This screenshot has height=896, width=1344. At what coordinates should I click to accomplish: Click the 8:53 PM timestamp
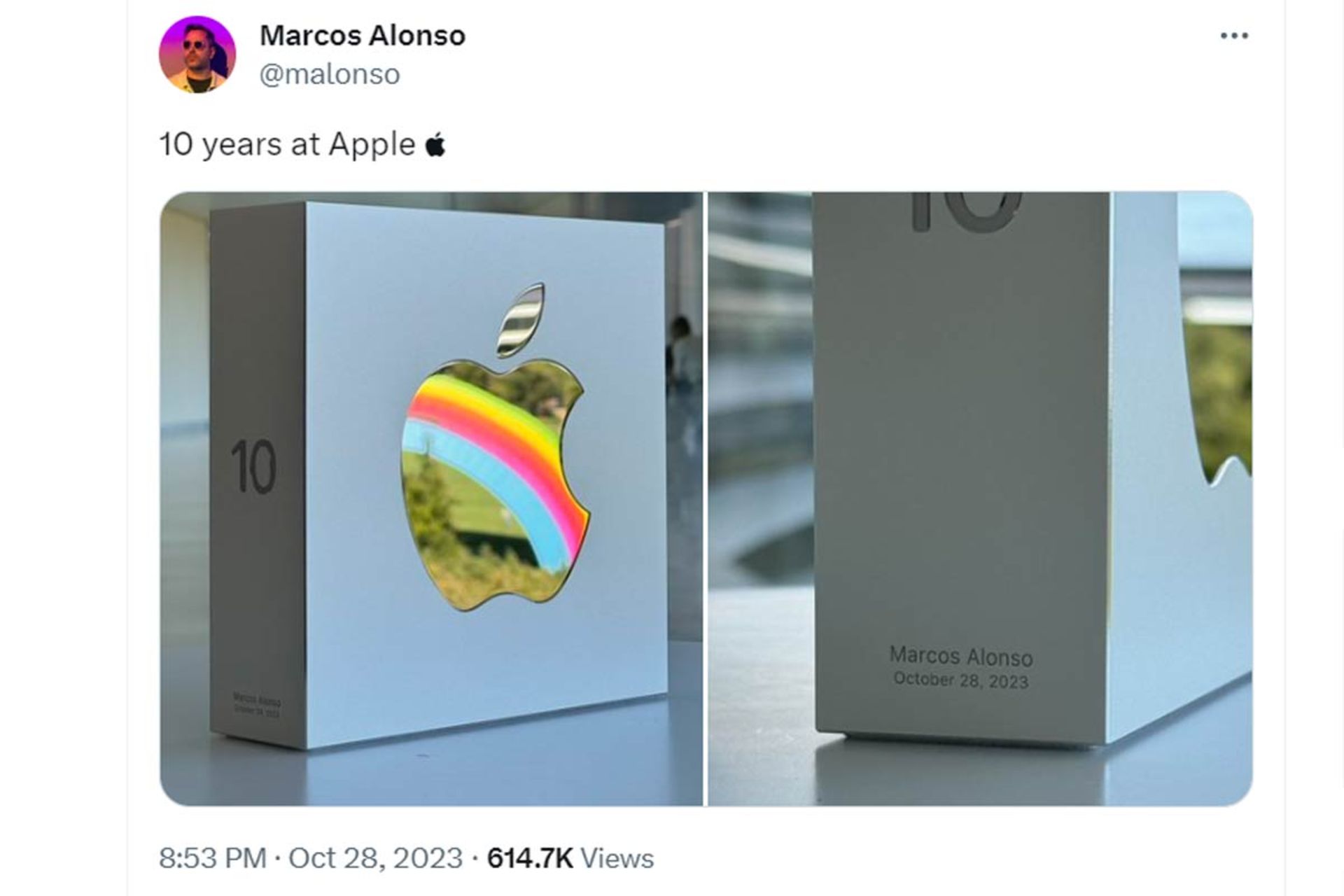coord(213,857)
